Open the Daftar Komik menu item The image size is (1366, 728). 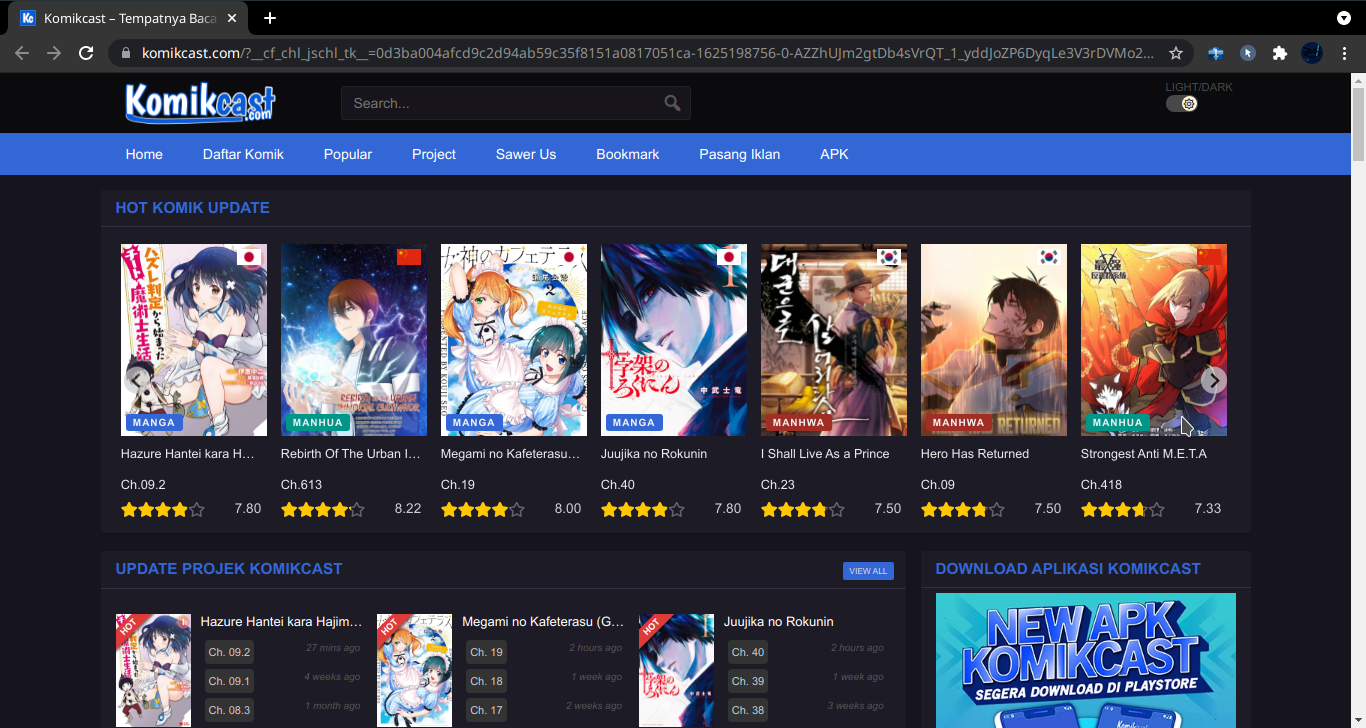[x=243, y=154]
